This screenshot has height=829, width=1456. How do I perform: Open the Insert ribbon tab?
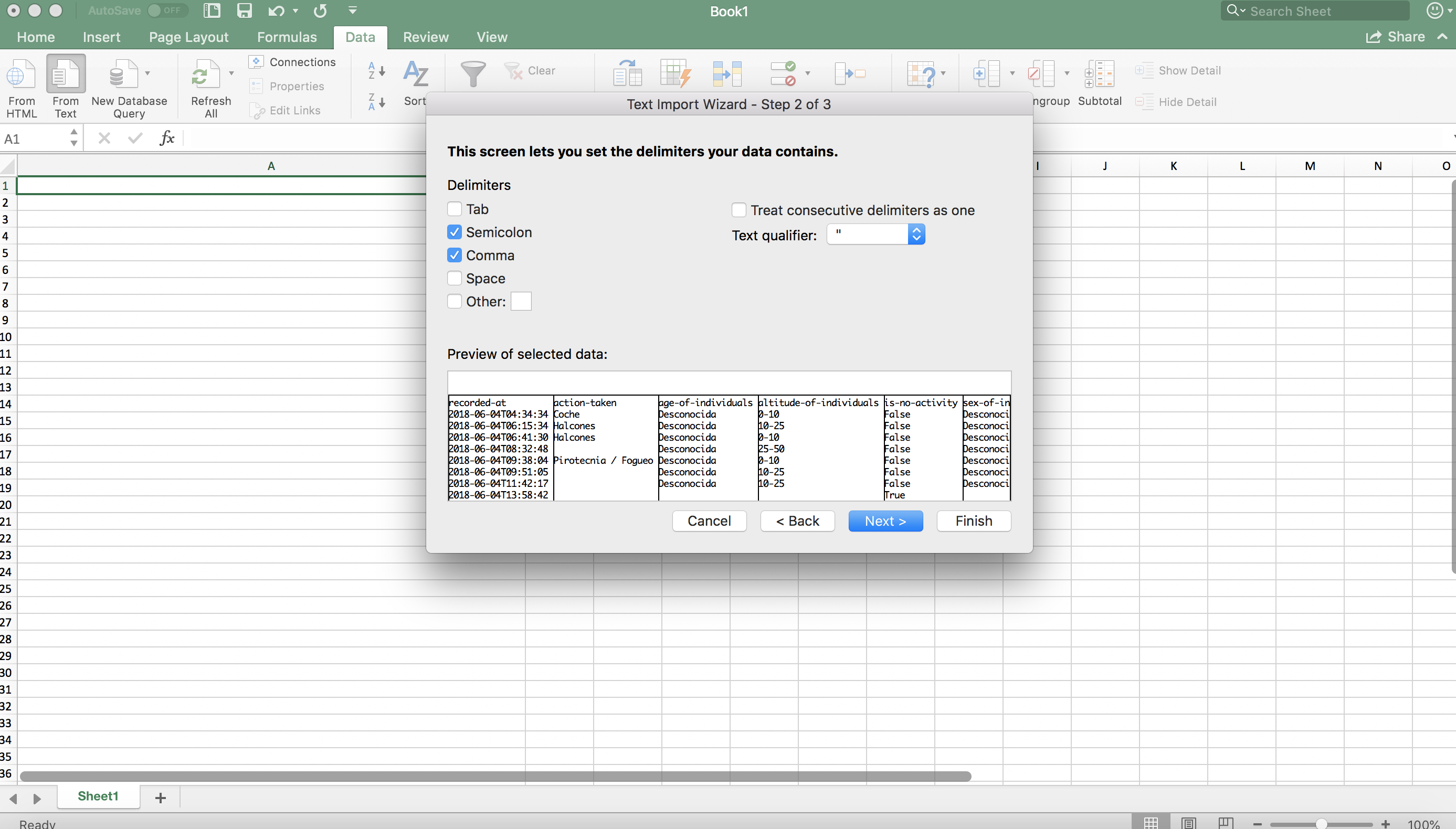click(101, 38)
